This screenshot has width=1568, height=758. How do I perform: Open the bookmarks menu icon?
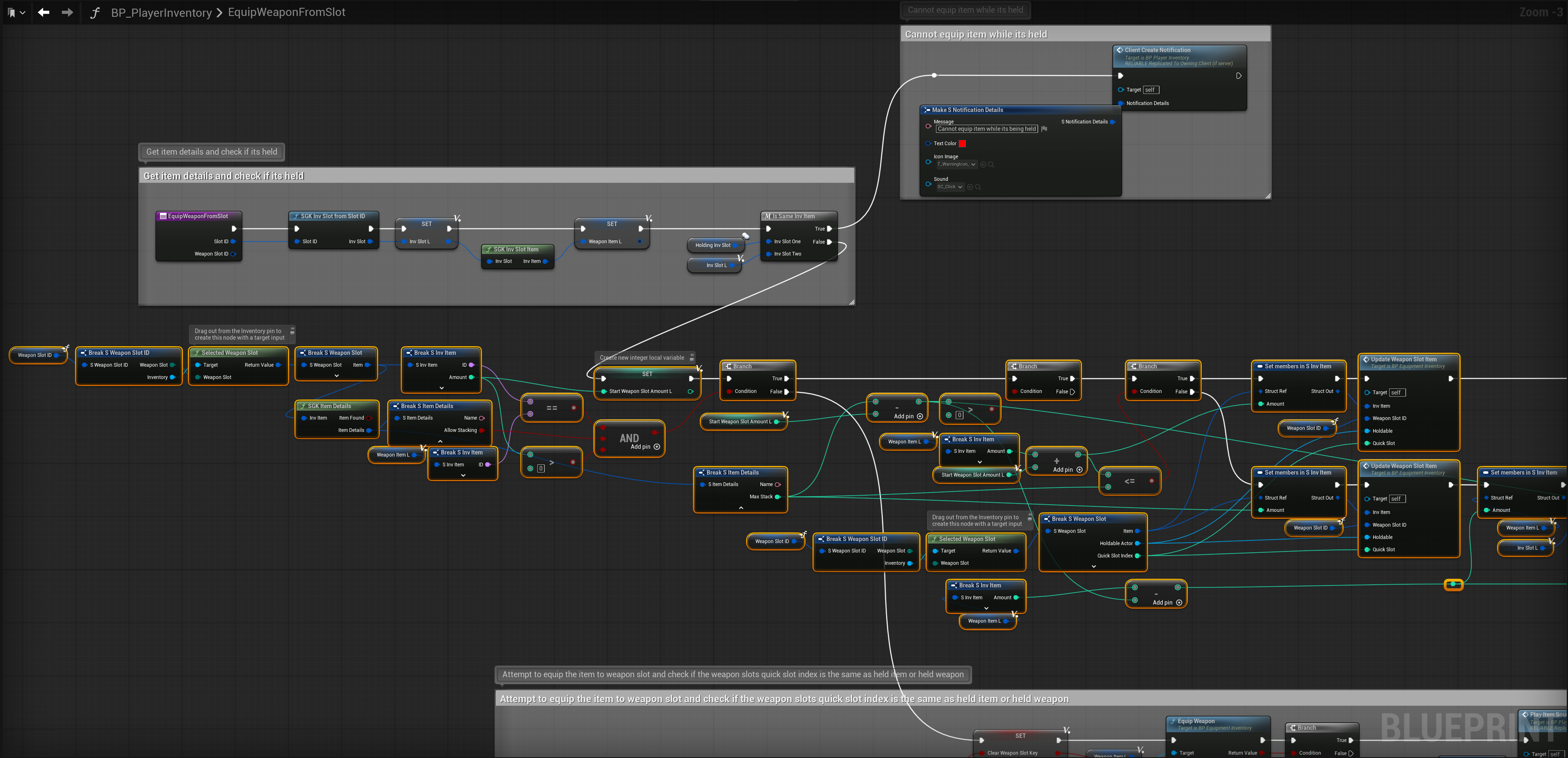point(11,12)
